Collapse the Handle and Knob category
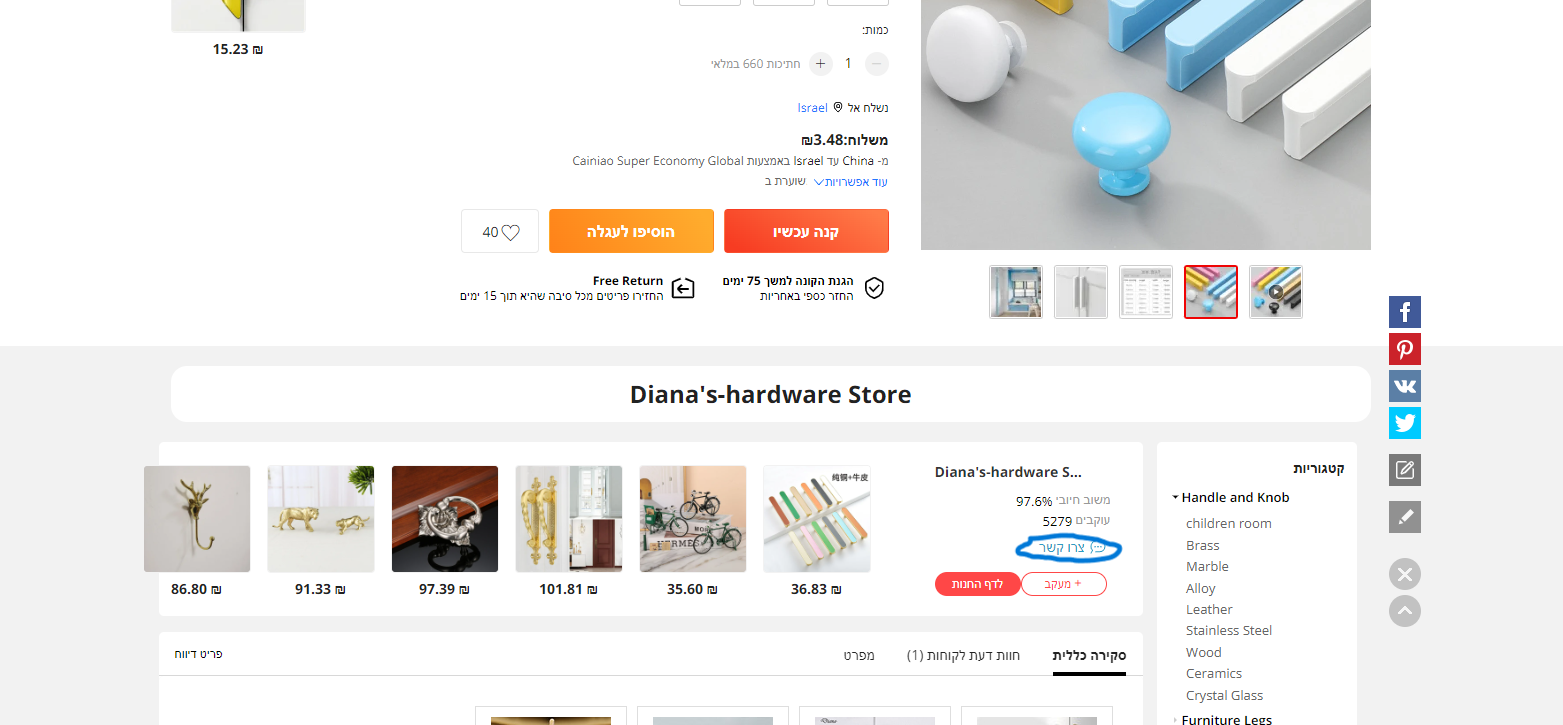This screenshot has width=1563, height=725. tap(1176, 497)
